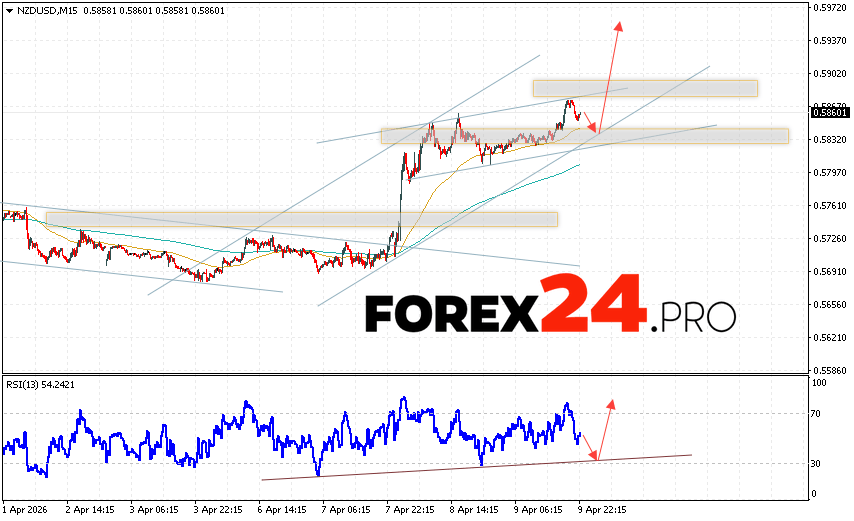
Task: Click the red upward forecast arrow head on price chart
Action: (619, 25)
